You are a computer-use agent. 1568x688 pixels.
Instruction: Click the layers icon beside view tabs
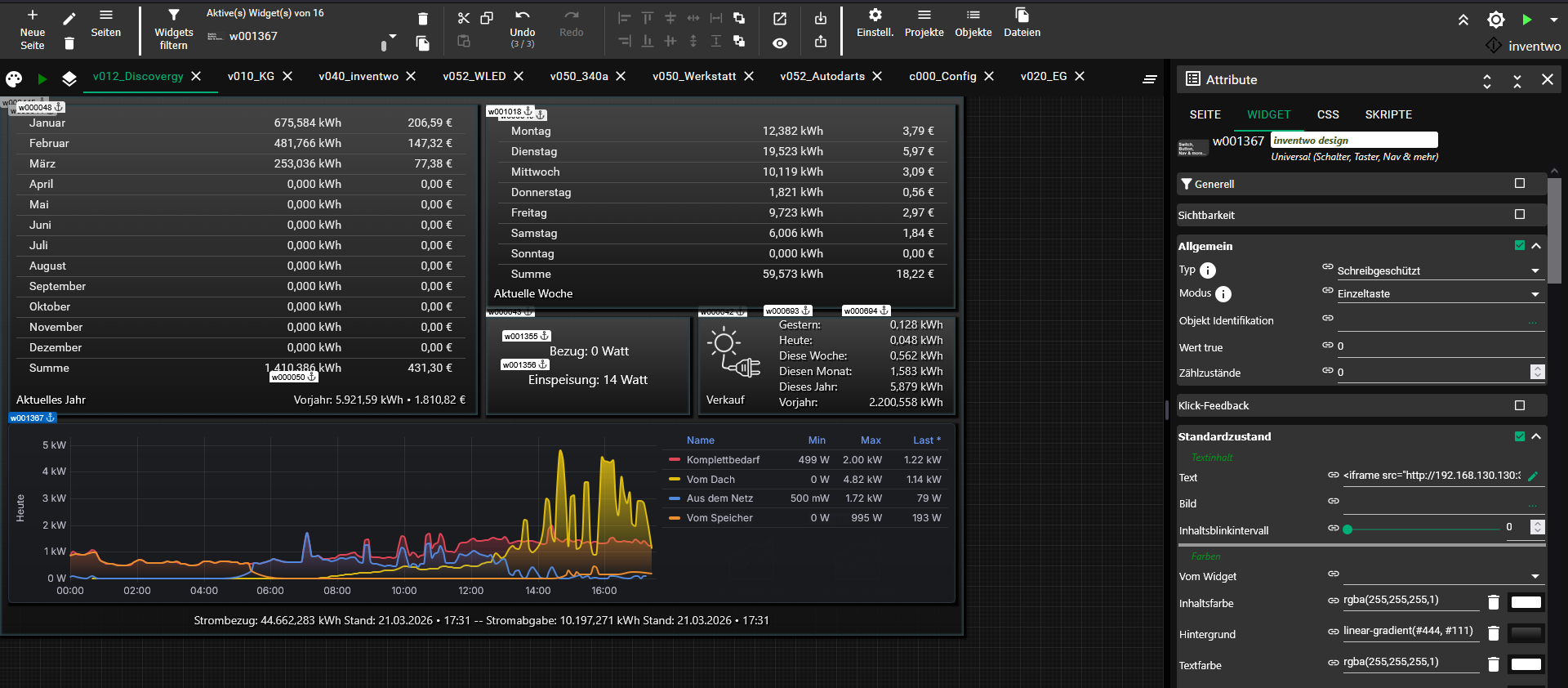click(69, 78)
